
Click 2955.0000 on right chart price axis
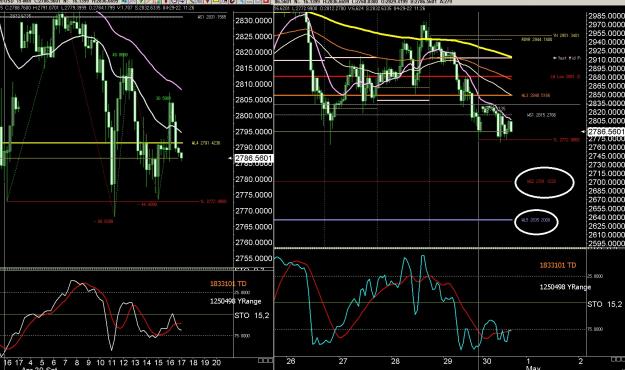[x=606, y=33]
